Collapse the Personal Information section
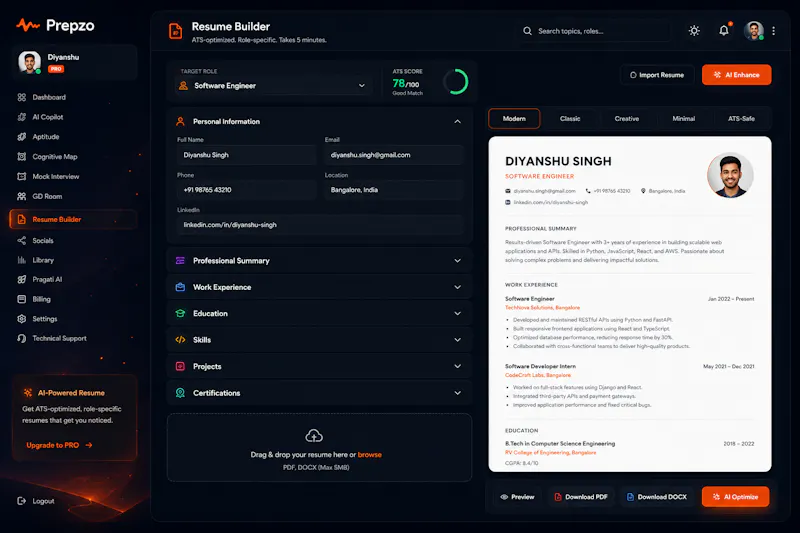 457,121
